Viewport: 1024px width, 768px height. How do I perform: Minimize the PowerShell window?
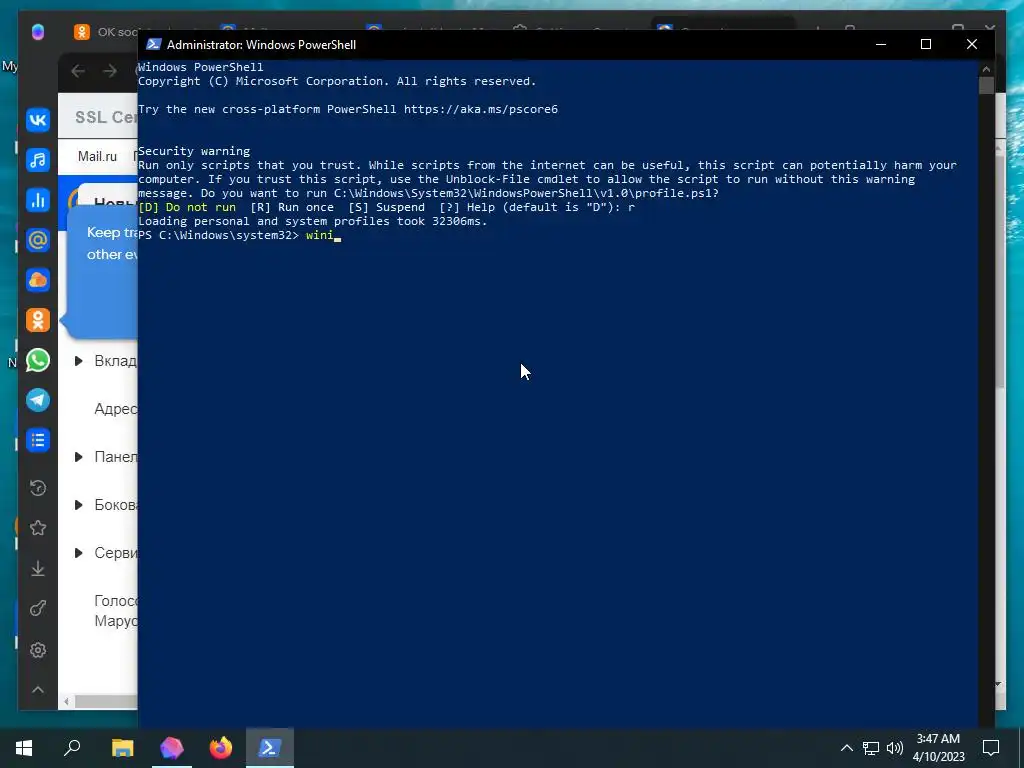881,44
